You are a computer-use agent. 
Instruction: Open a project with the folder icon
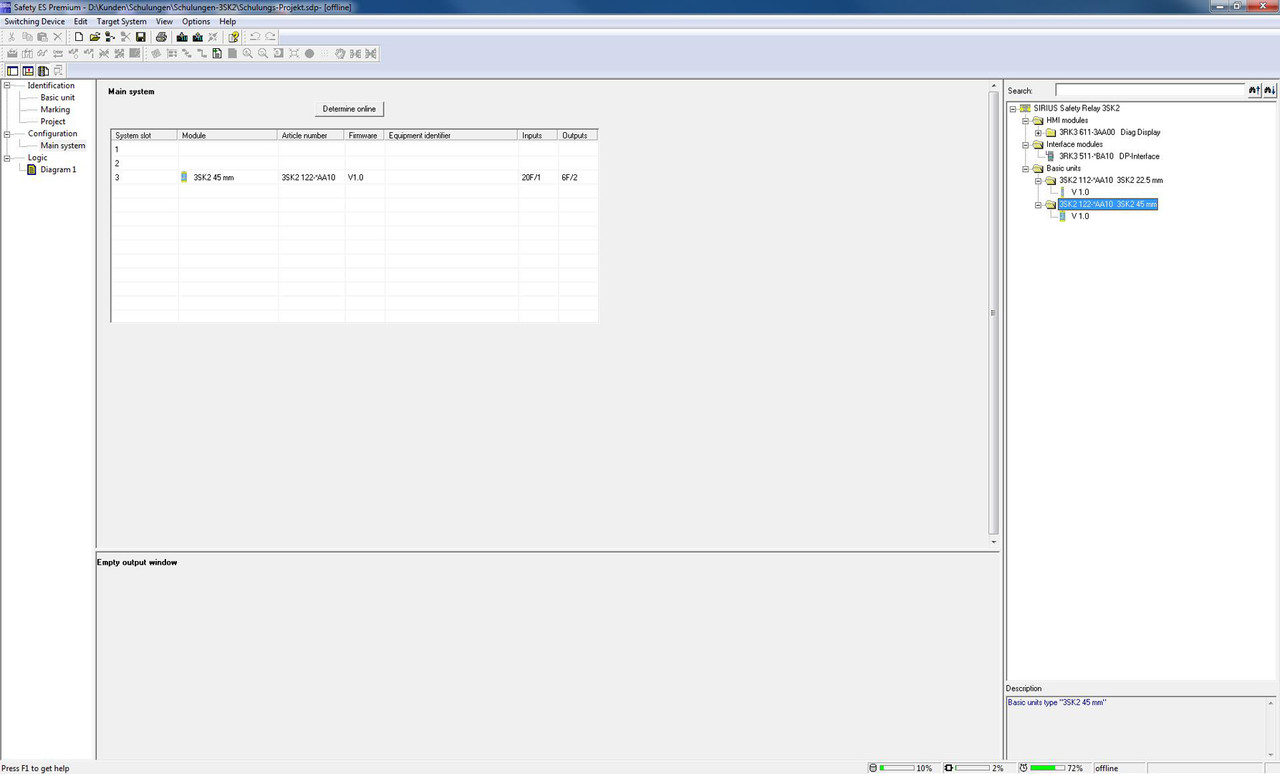(95, 37)
